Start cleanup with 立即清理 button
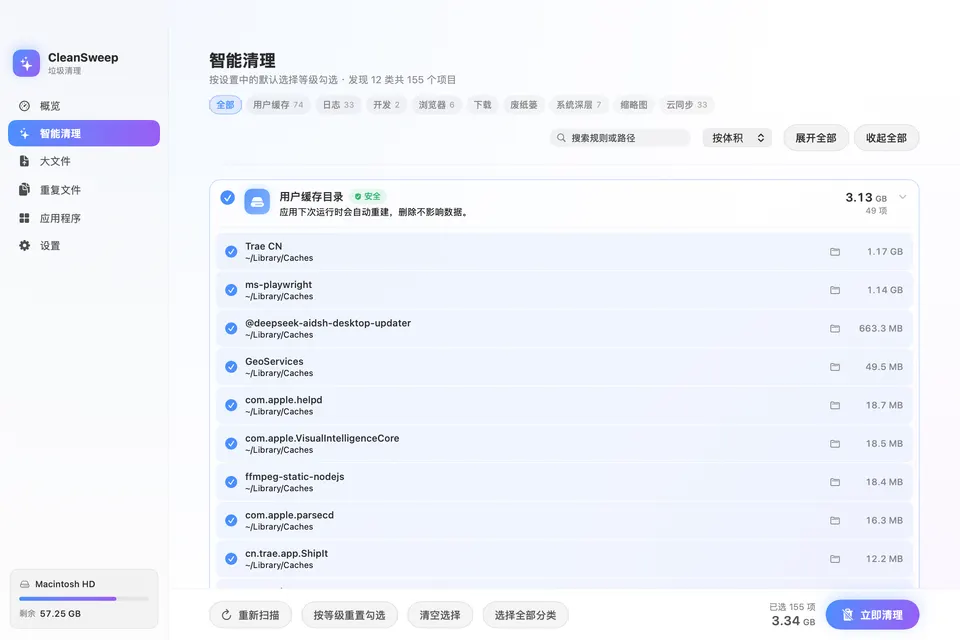Viewport: 960px width, 640px height. coord(872,615)
